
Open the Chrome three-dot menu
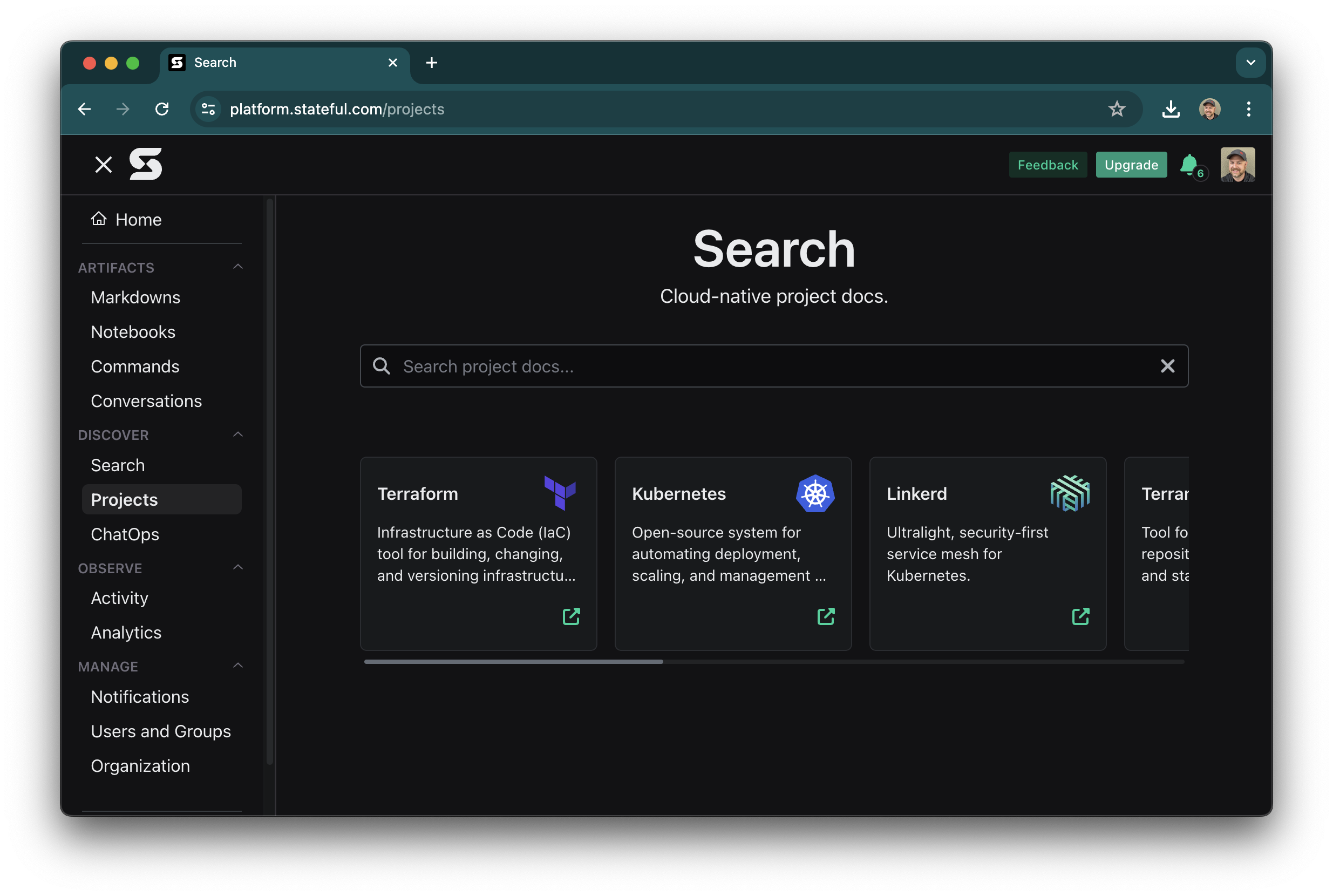[x=1248, y=108]
